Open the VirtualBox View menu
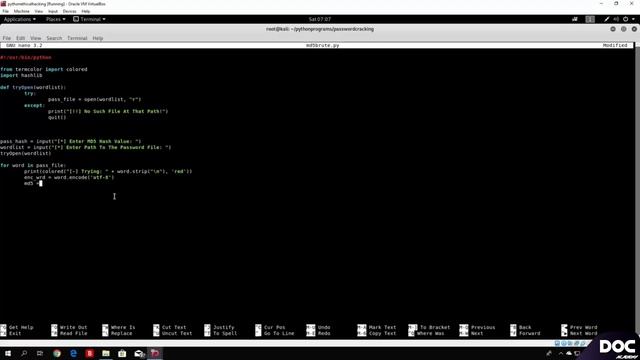 [x=38, y=11]
